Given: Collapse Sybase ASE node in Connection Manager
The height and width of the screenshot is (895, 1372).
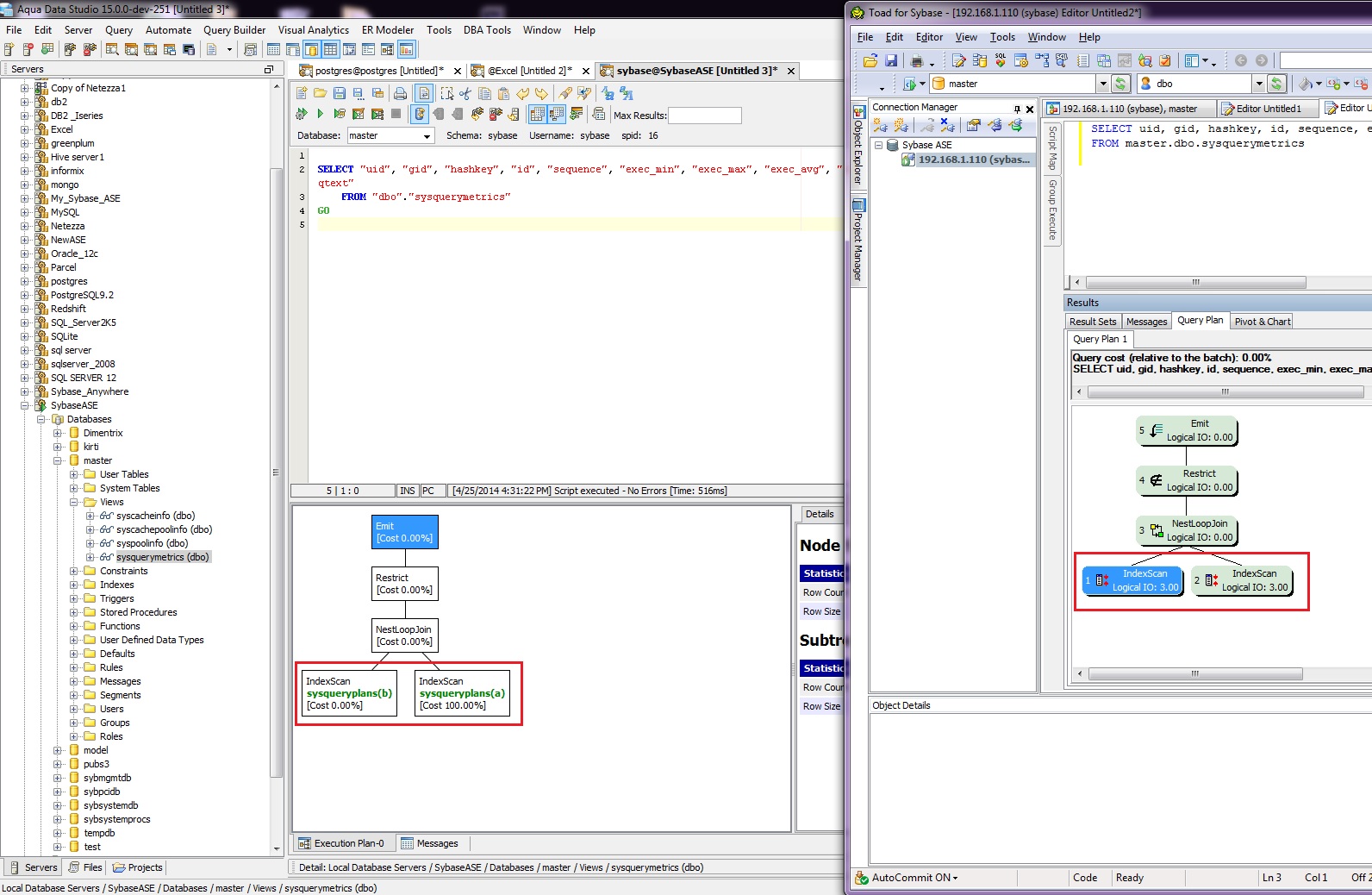Looking at the screenshot, I should 878,145.
